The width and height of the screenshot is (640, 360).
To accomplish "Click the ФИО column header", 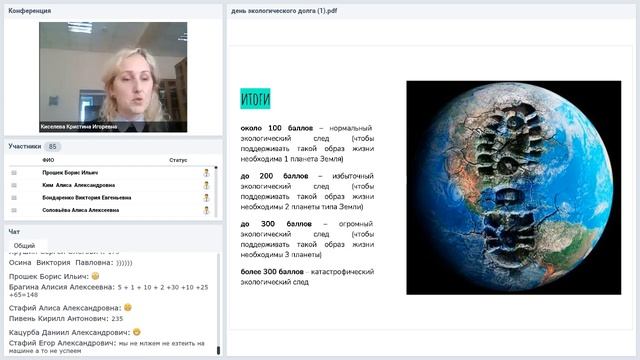I will (48, 160).
